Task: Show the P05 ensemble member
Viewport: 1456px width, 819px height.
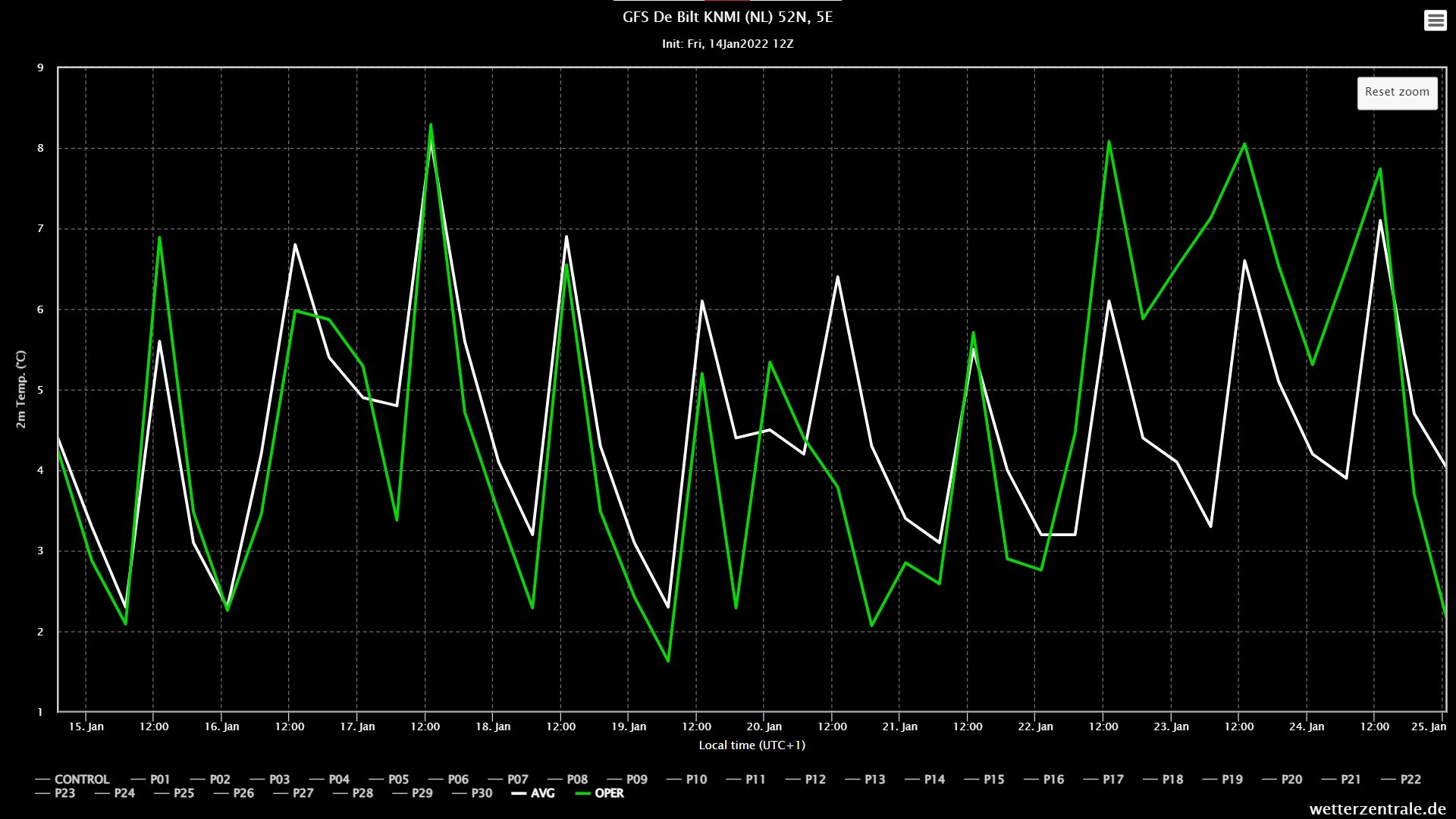Action: [x=398, y=780]
